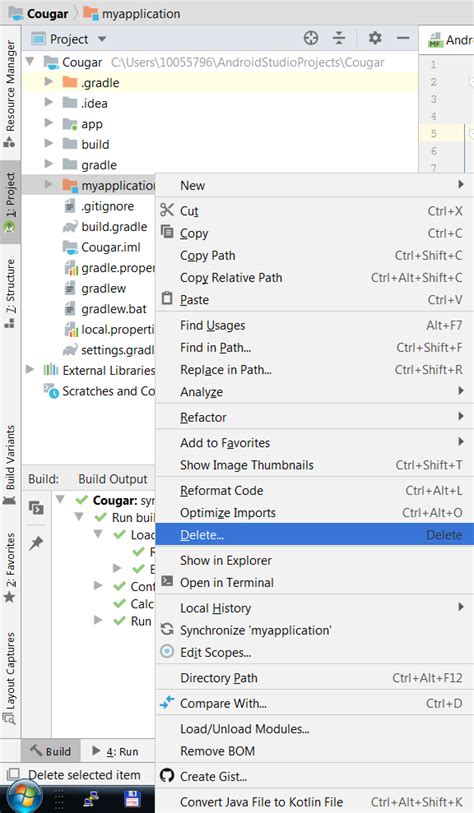
Task: Open the Structure side tab
Action: pos(10,293)
